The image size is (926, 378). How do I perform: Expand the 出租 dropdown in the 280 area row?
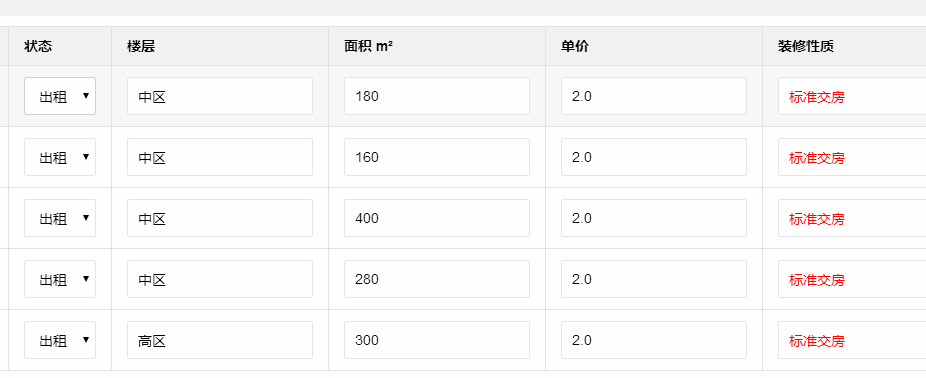point(60,279)
